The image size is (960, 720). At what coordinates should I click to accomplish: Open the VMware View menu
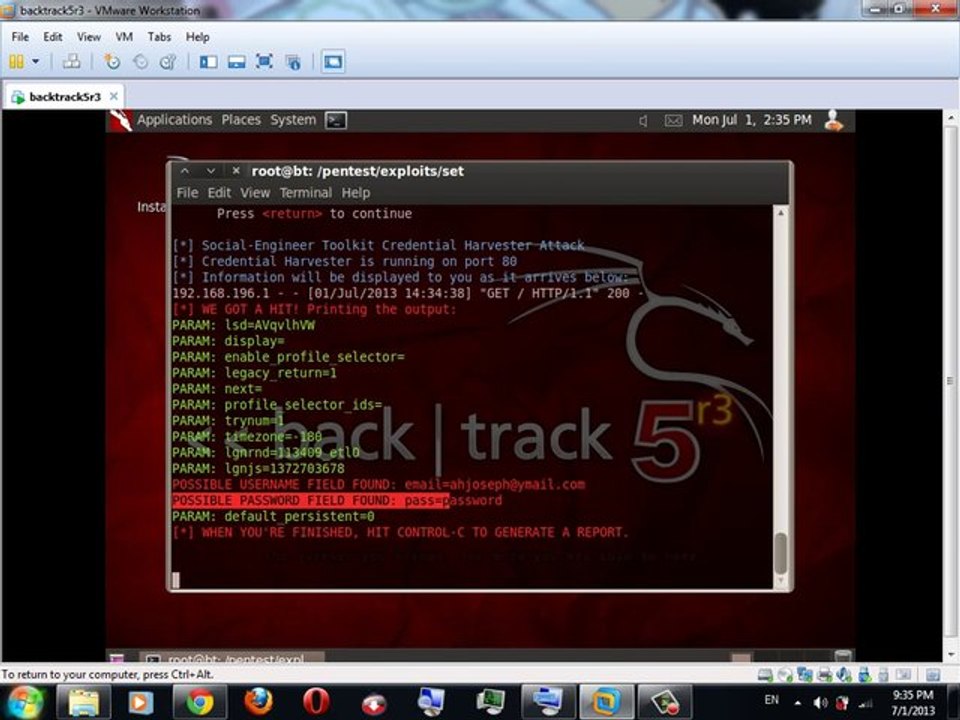pos(89,37)
